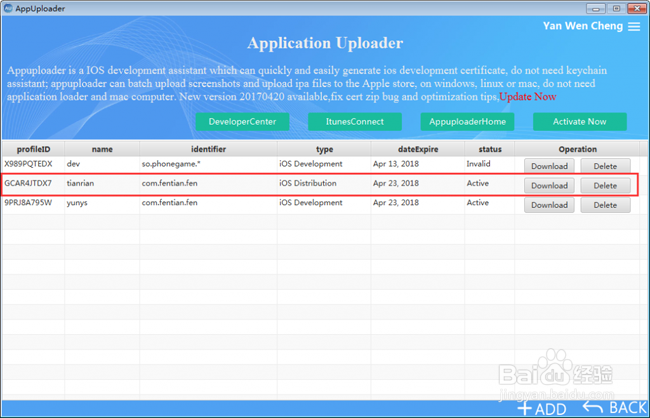Screen dimensions: 650x418
Task: Click the name cell tianrian
Action: click(x=80, y=183)
